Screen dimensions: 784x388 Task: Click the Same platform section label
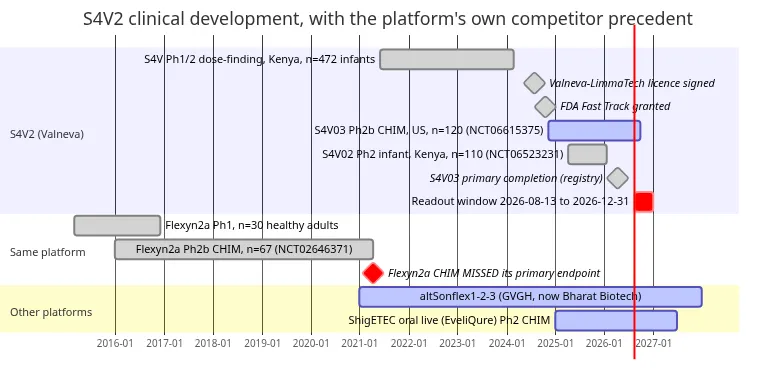[x=48, y=252]
